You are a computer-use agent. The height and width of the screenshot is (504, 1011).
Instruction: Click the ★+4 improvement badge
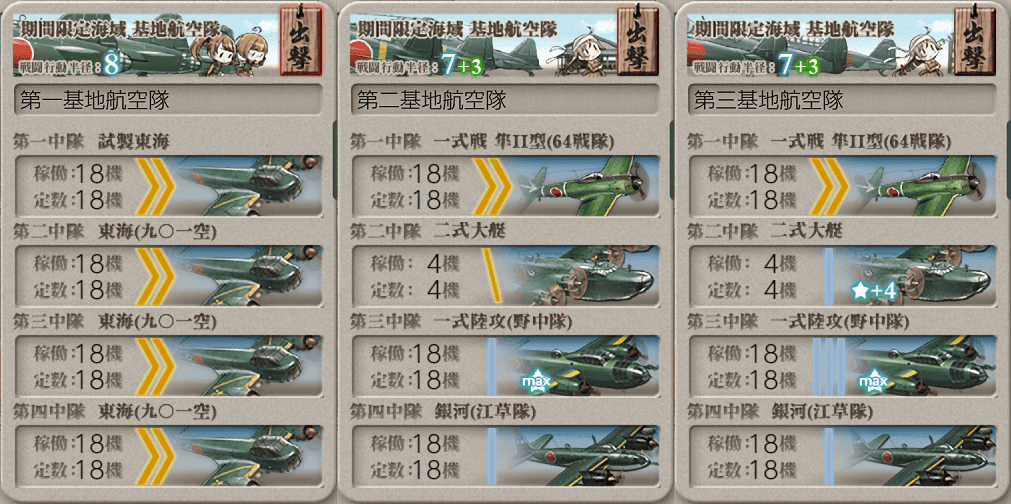pos(874,291)
